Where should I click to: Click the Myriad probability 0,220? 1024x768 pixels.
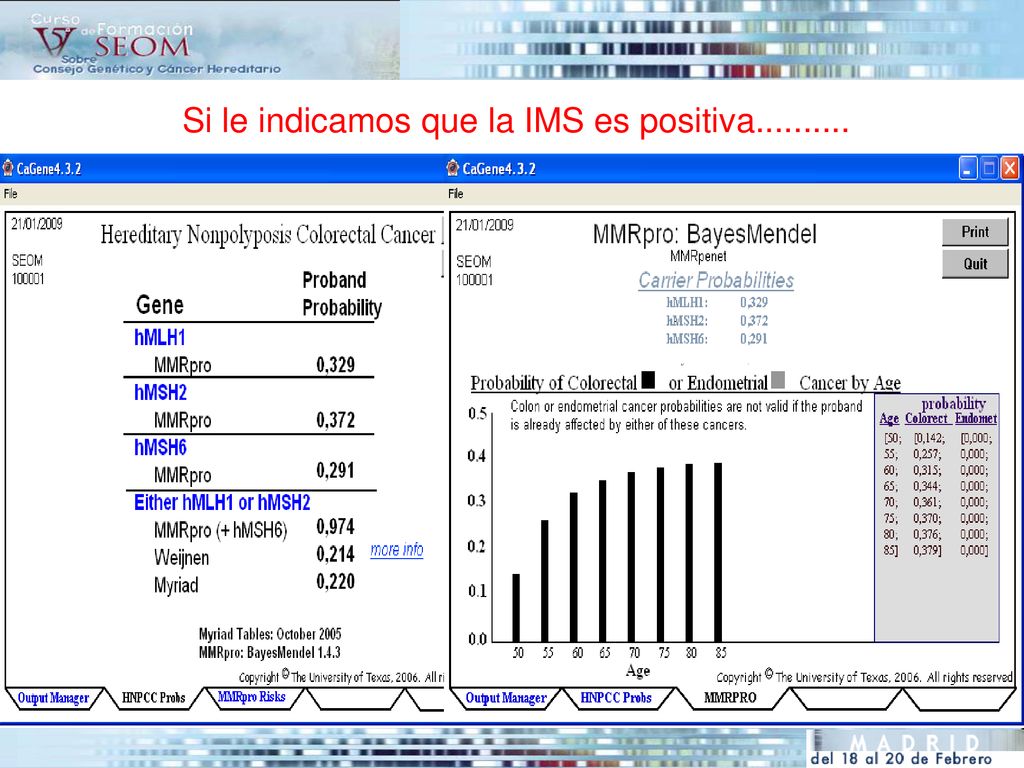point(336,581)
